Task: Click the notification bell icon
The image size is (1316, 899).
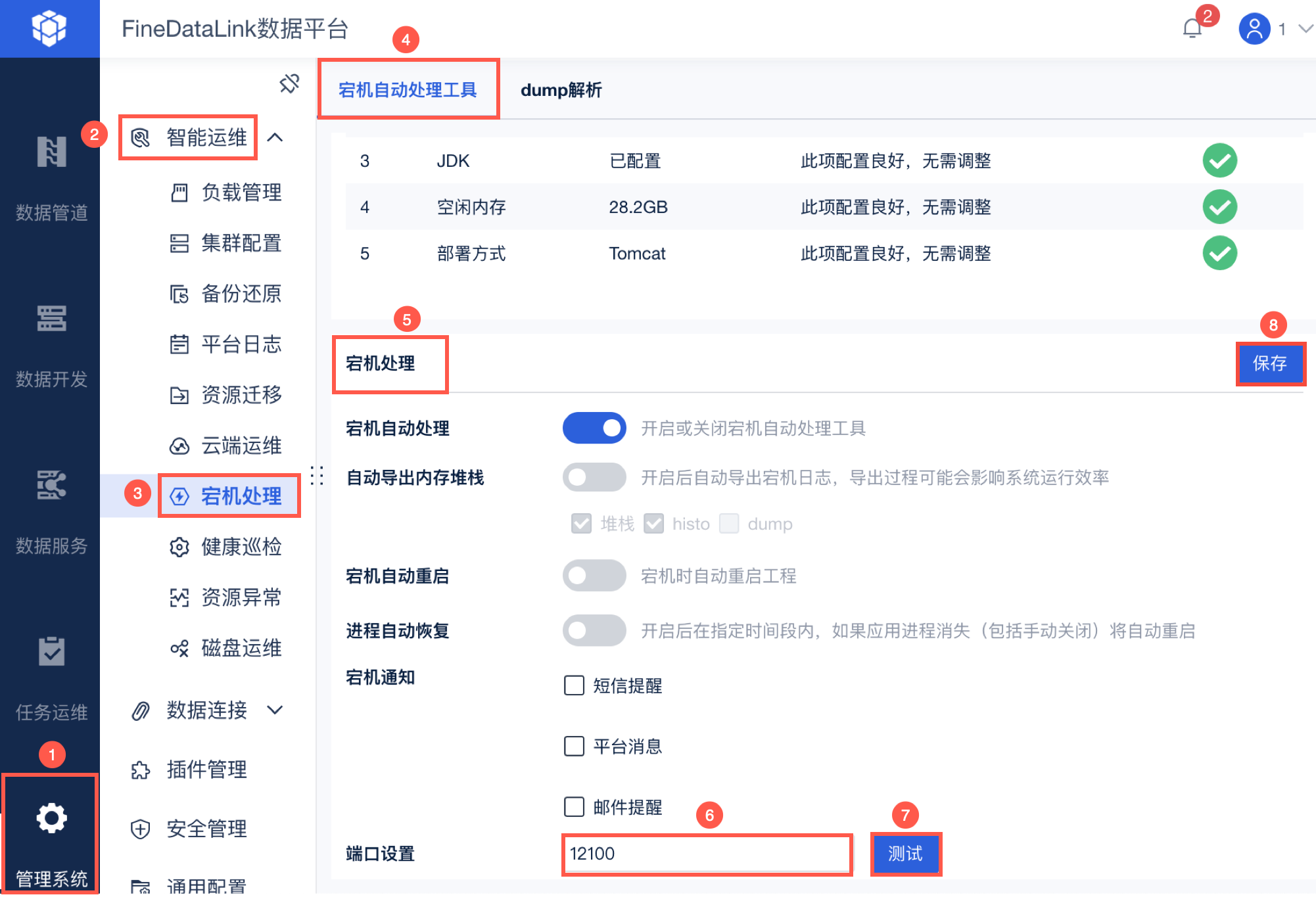Action: tap(1192, 29)
